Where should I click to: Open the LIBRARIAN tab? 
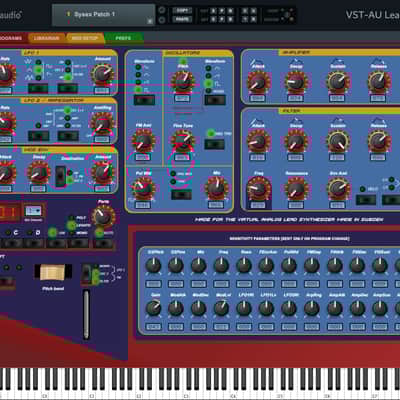point(47,38)
